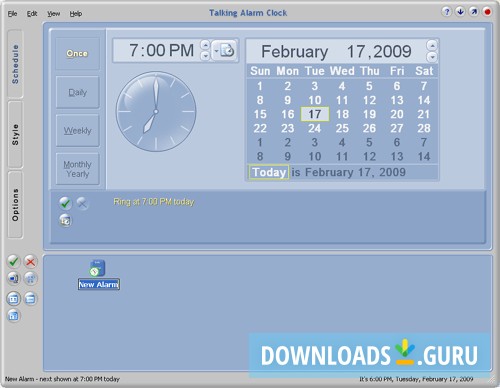
Task: Click the New Alarm name edit field
Action: 99,284
